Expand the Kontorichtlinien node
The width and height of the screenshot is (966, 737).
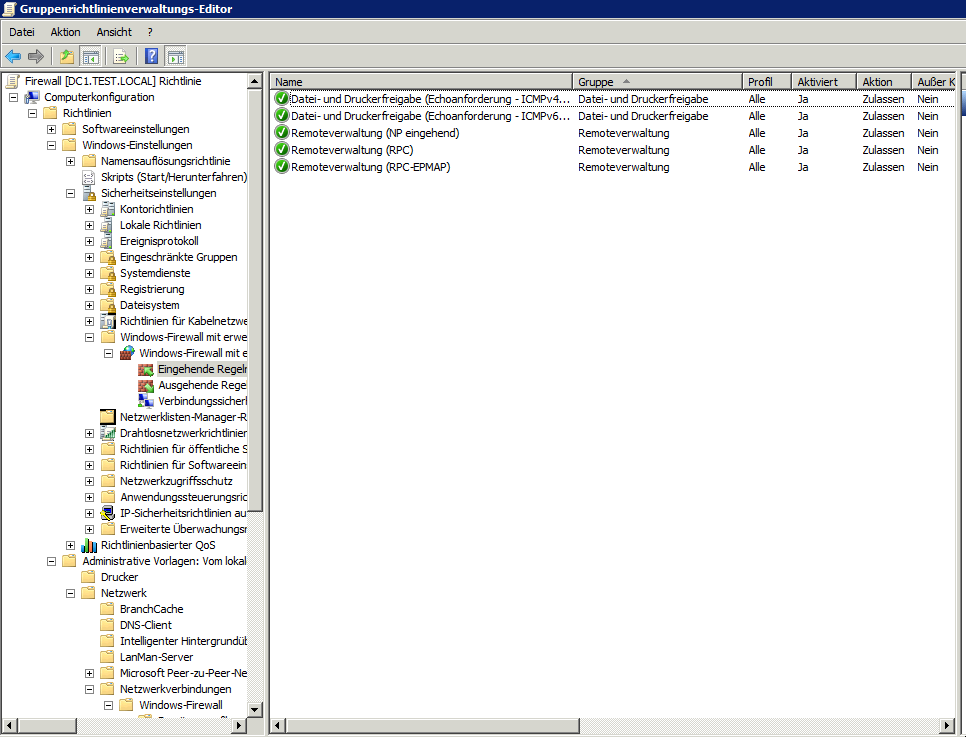coord(90,209)
